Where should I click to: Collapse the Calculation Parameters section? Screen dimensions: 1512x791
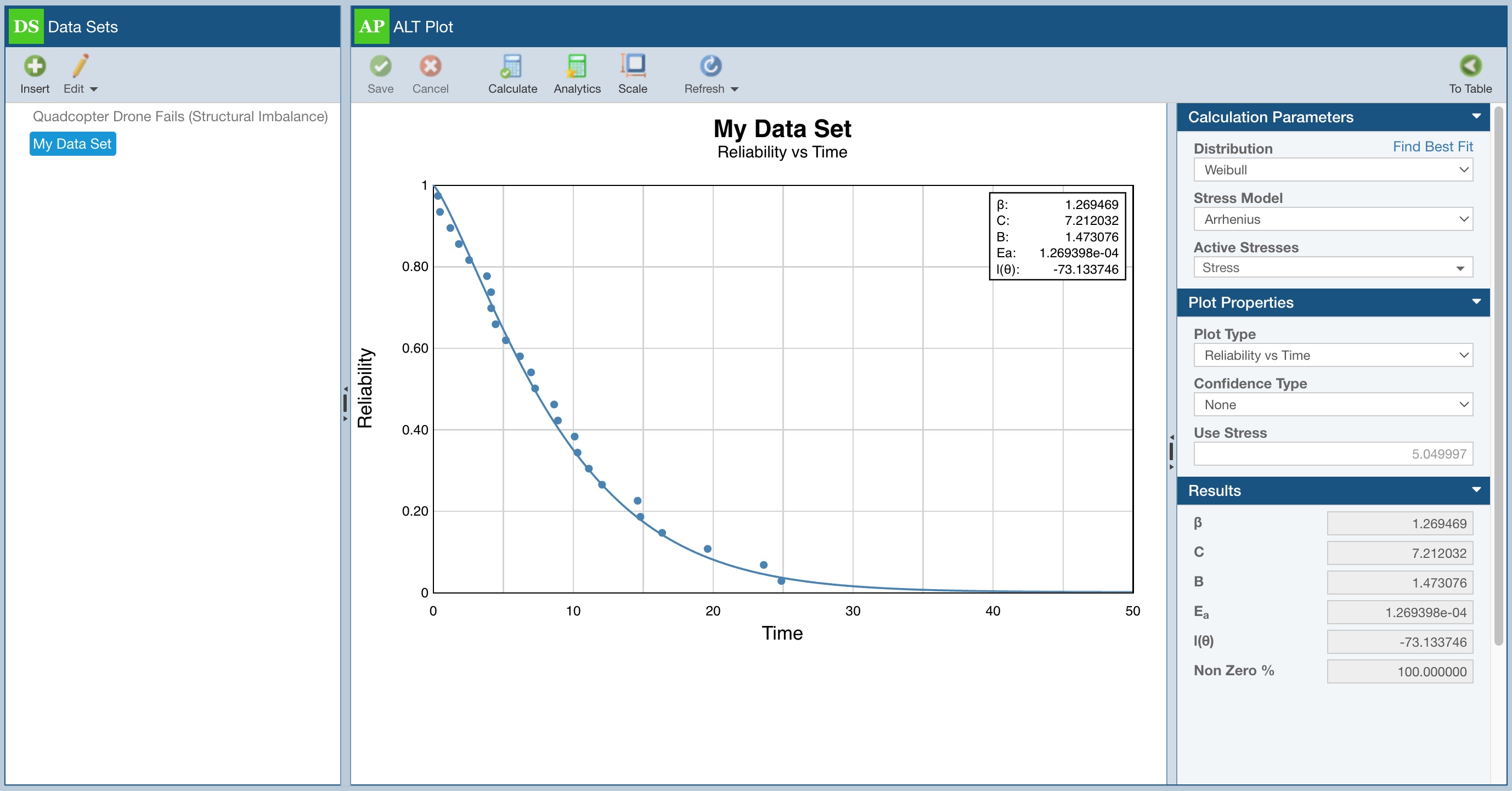coord(1476,116)
